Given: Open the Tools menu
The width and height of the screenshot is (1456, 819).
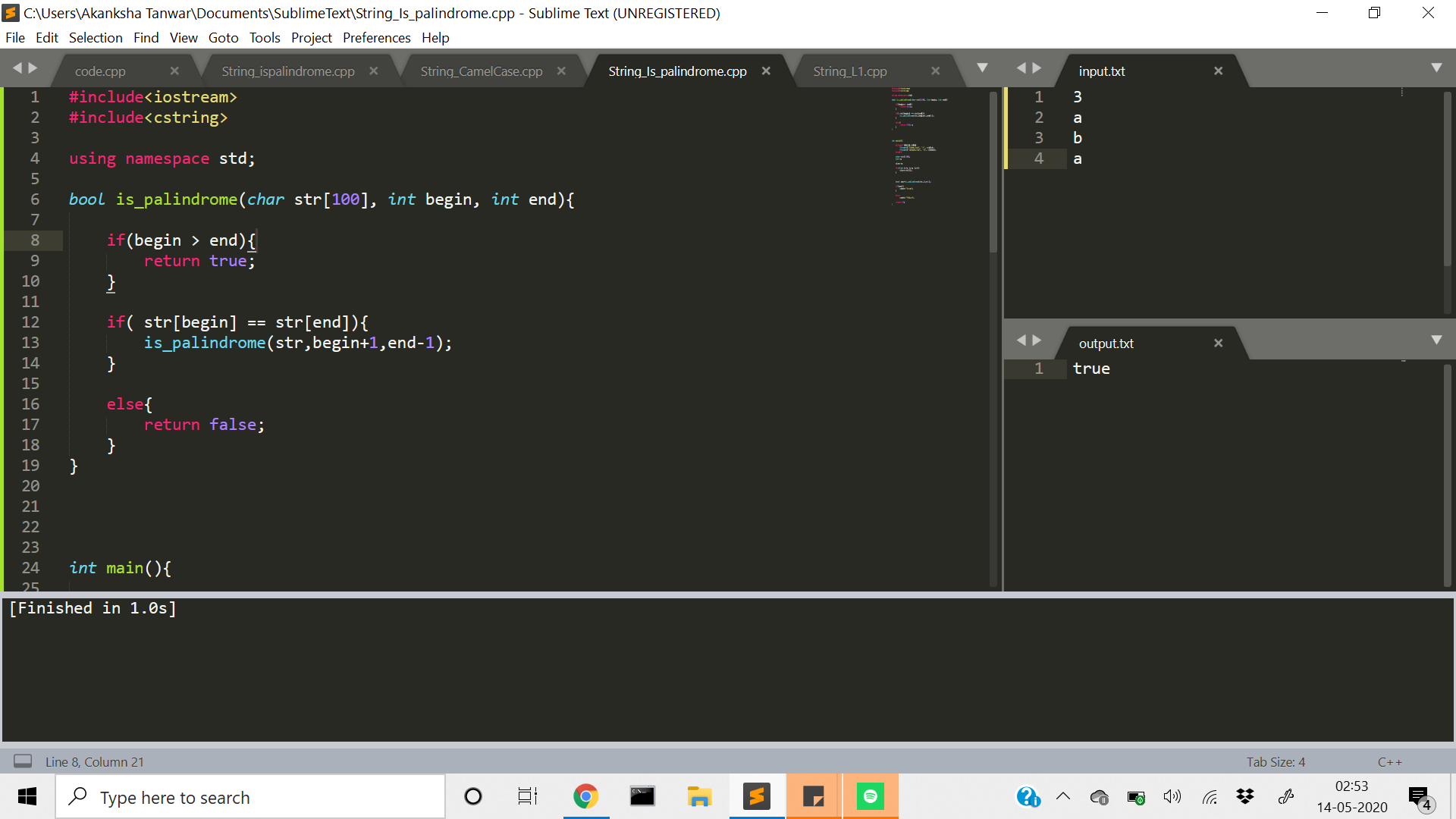Looking at the screenshot, I should pos(264,37).
